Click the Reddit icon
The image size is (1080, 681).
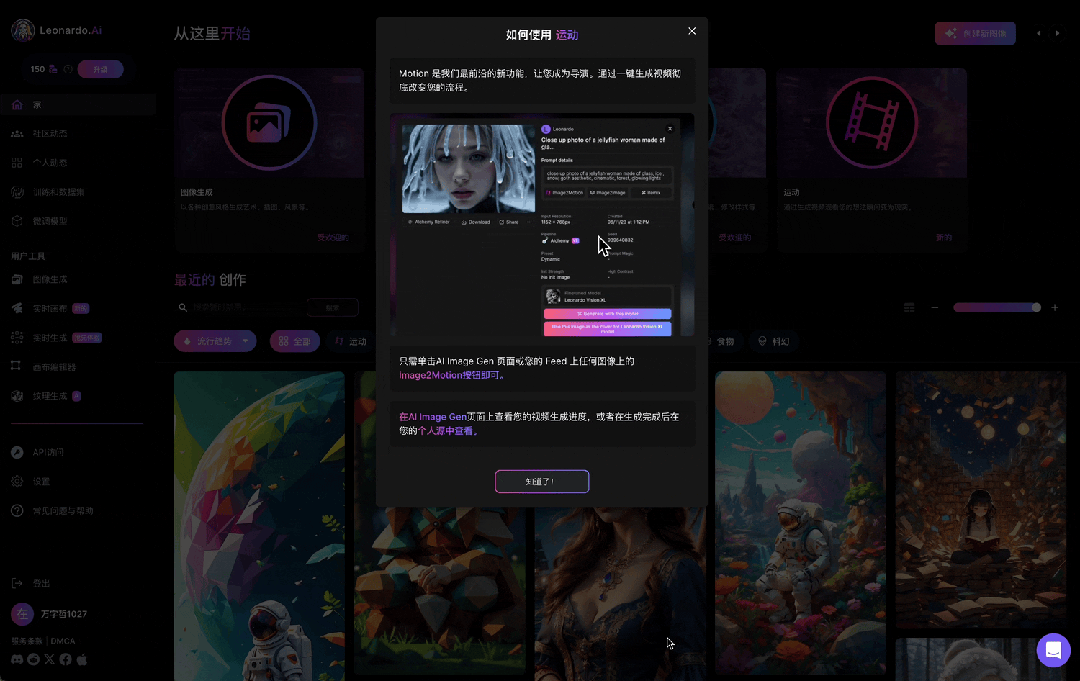[x=33, y=659]
